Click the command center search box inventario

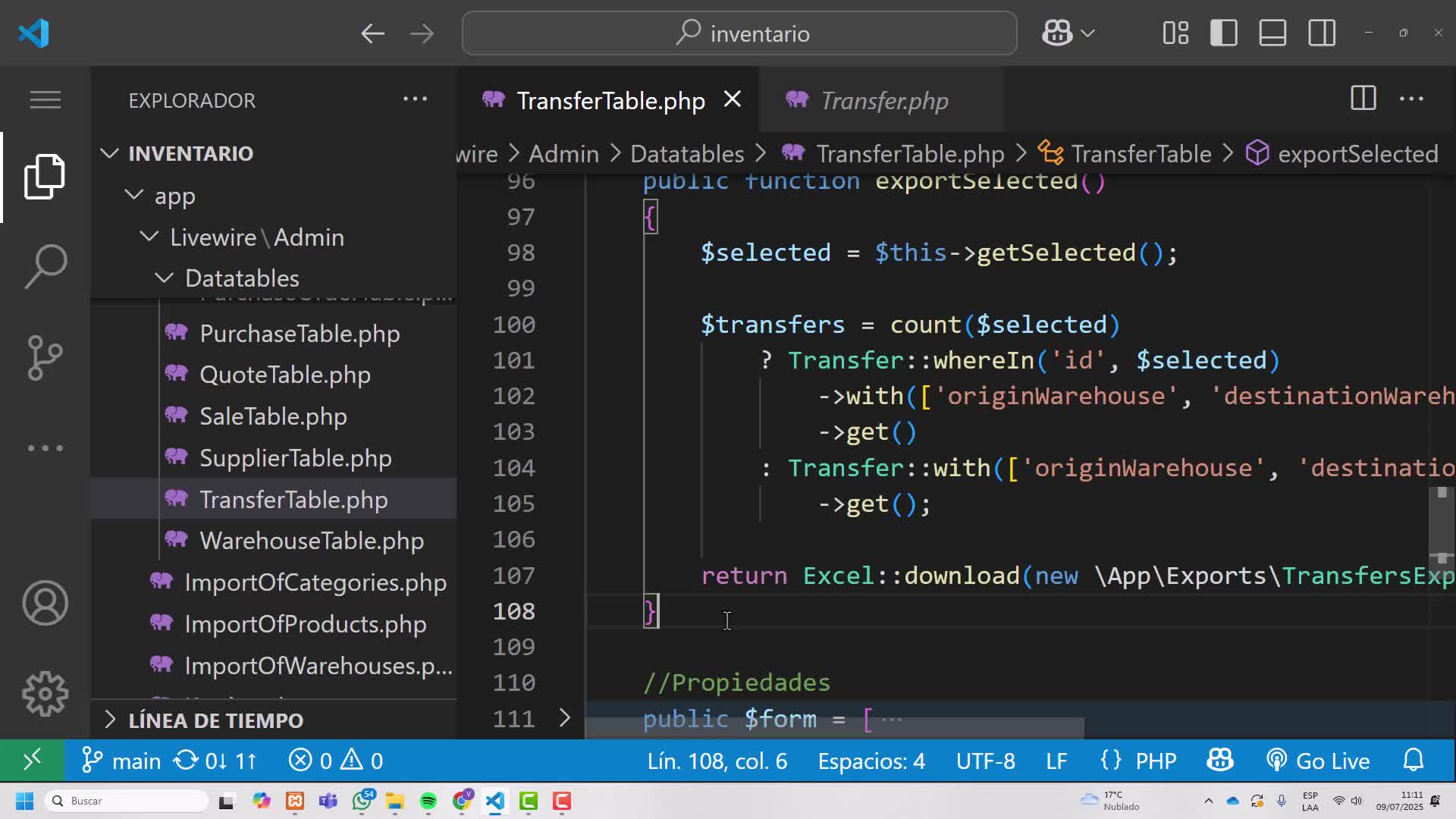[x=739, y=33]
